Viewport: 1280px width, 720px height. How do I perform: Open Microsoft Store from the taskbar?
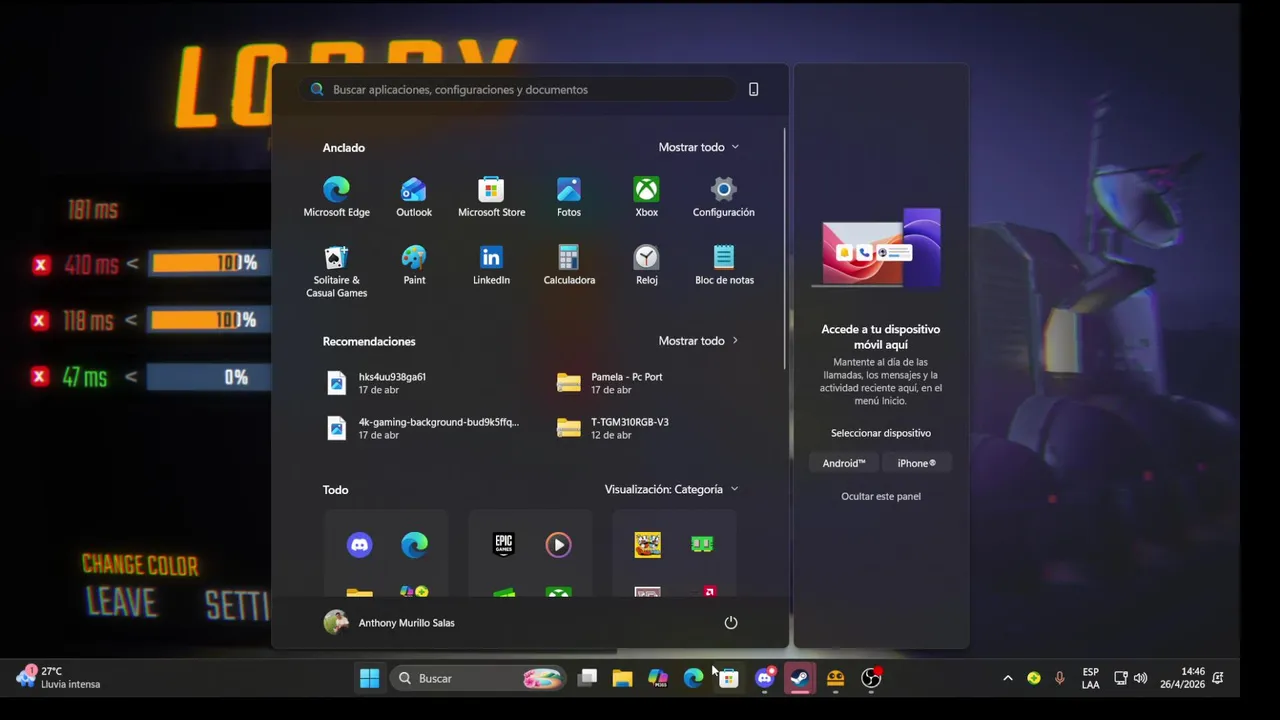pos(729,678)
